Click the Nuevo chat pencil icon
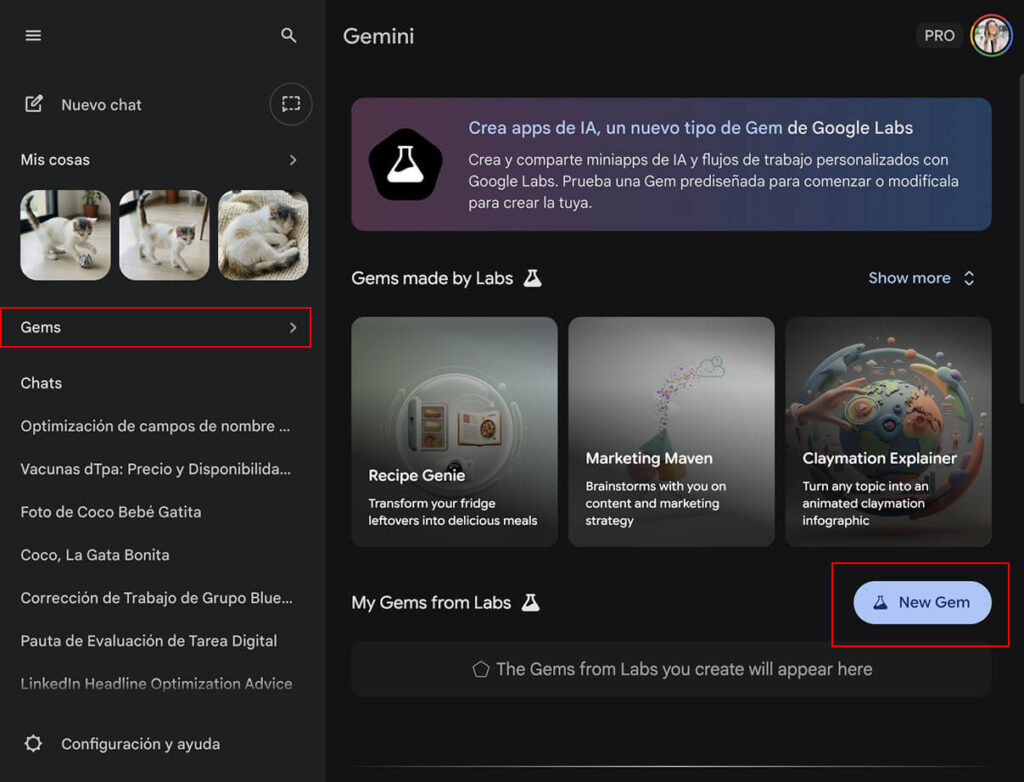This screenshot has width=1024, height=782. click(x=34, y=104)
